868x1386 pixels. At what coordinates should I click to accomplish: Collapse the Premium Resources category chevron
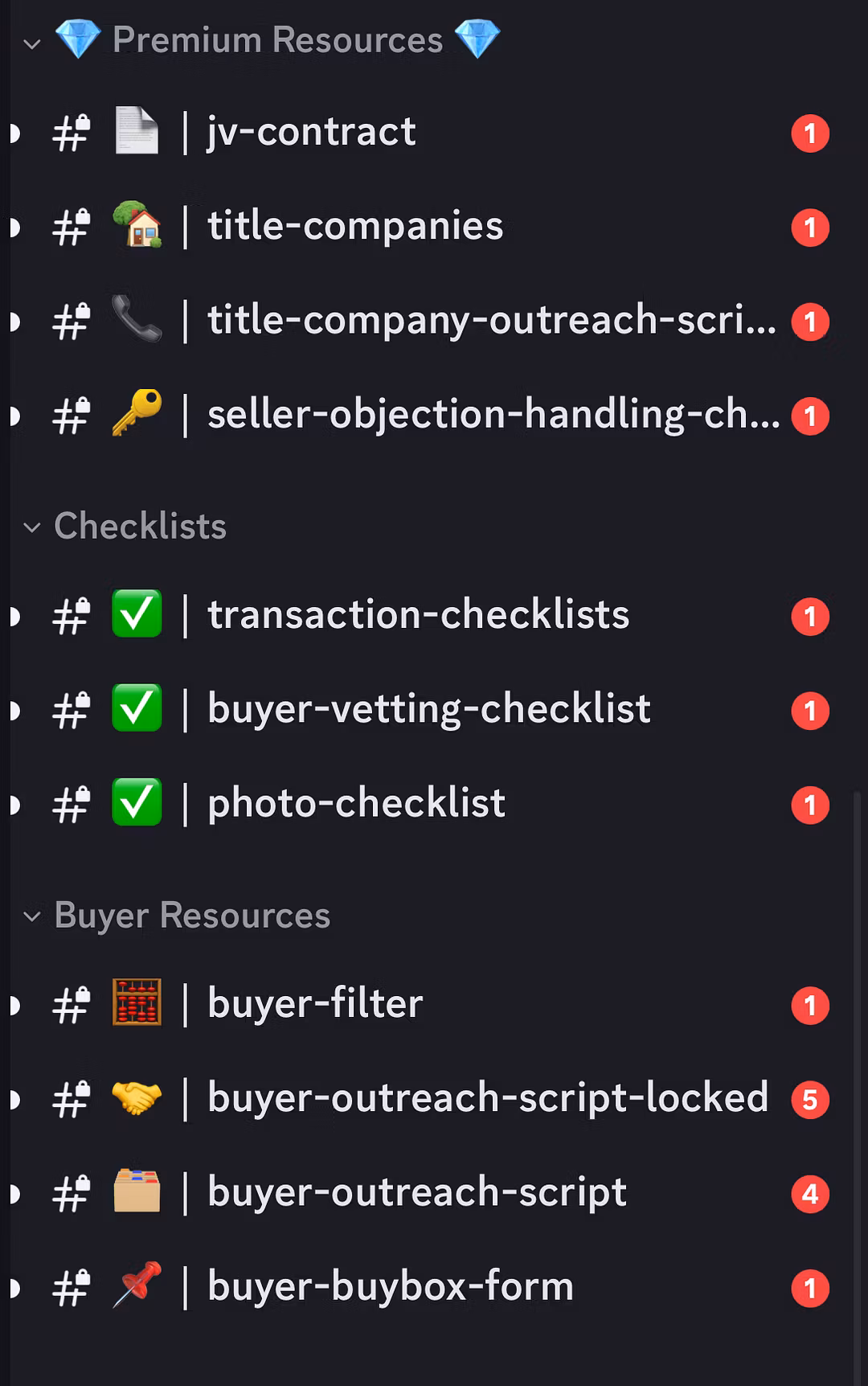click(32, 43)
